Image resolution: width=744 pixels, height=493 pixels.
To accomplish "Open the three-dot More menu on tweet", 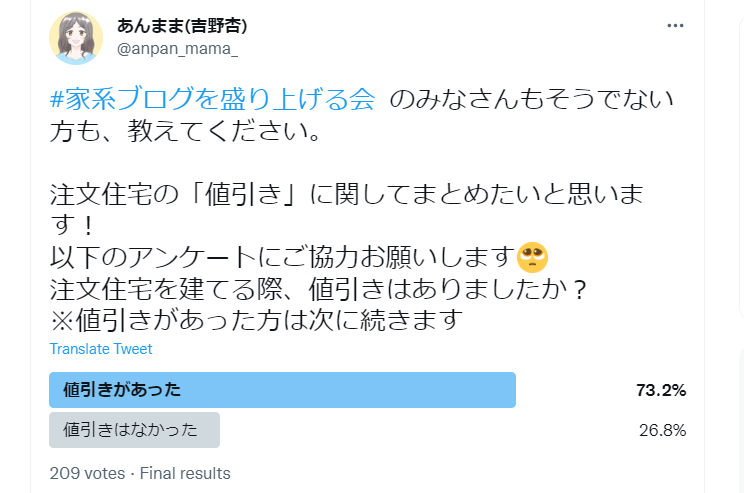I will [x=675, y=26].
